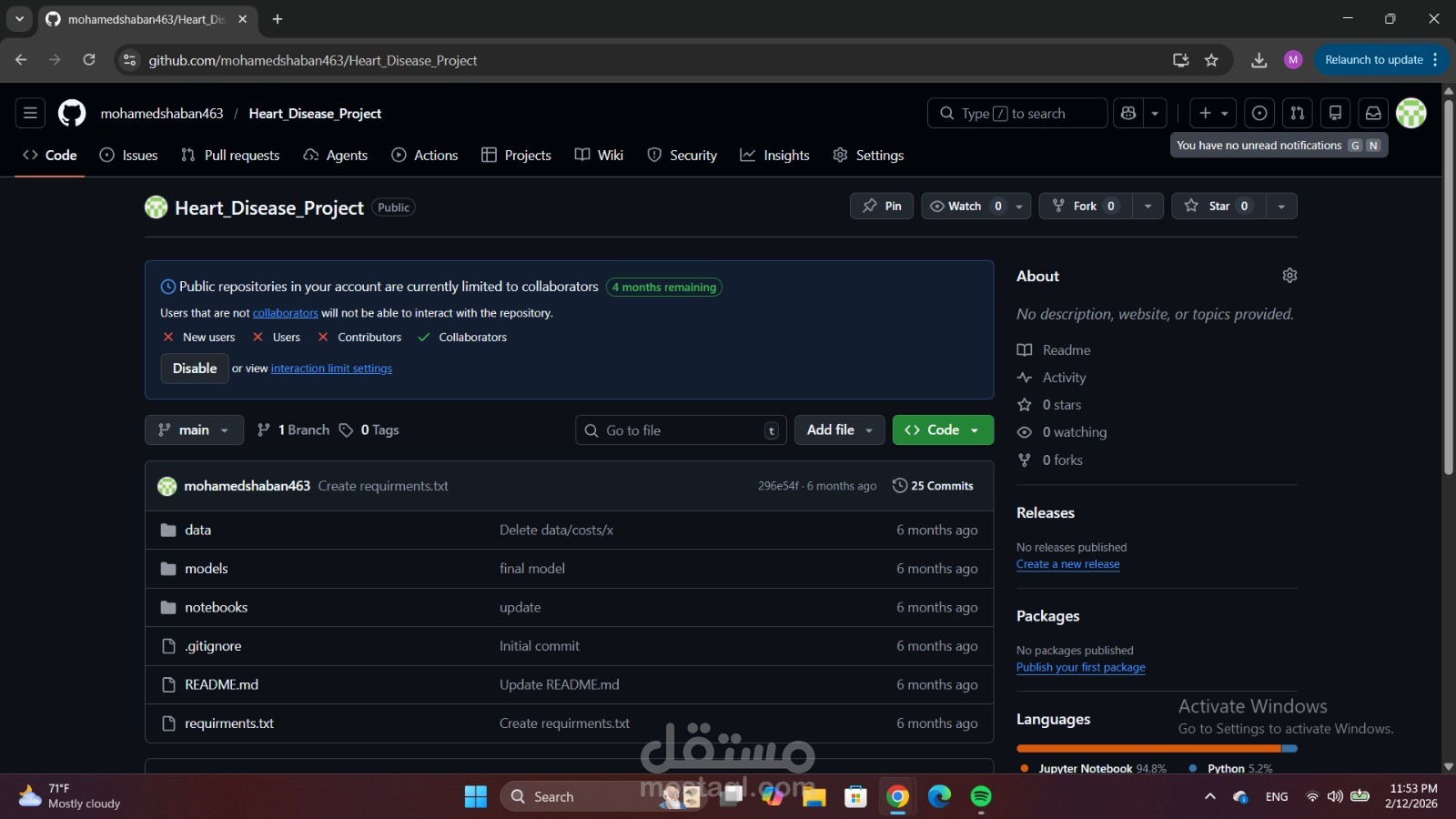Click Create a new release link
The height and width of the screenshot is (819, 1456).
pyautogui.click(x=1068, y=564)
